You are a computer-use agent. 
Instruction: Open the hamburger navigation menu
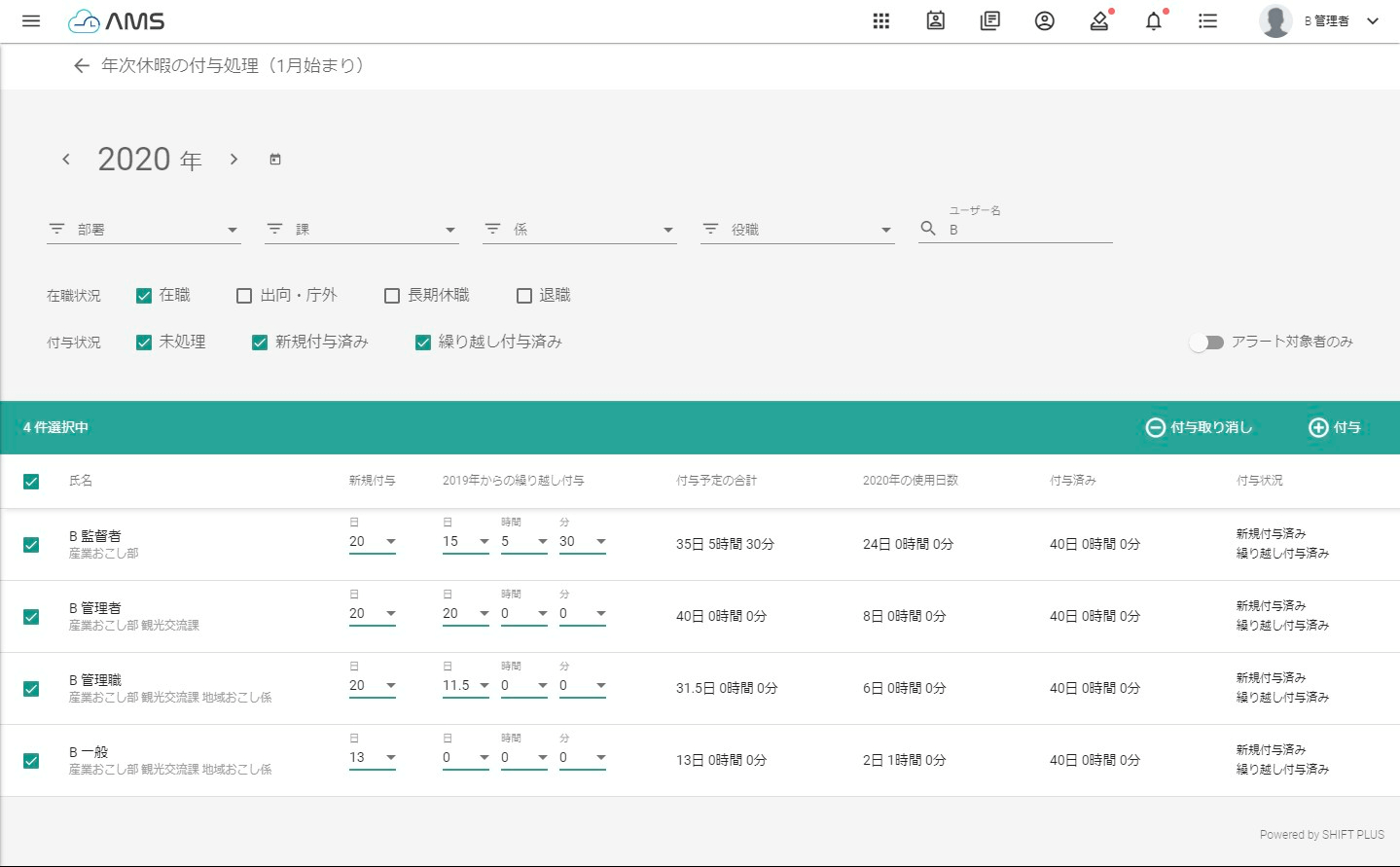(31, 21)
